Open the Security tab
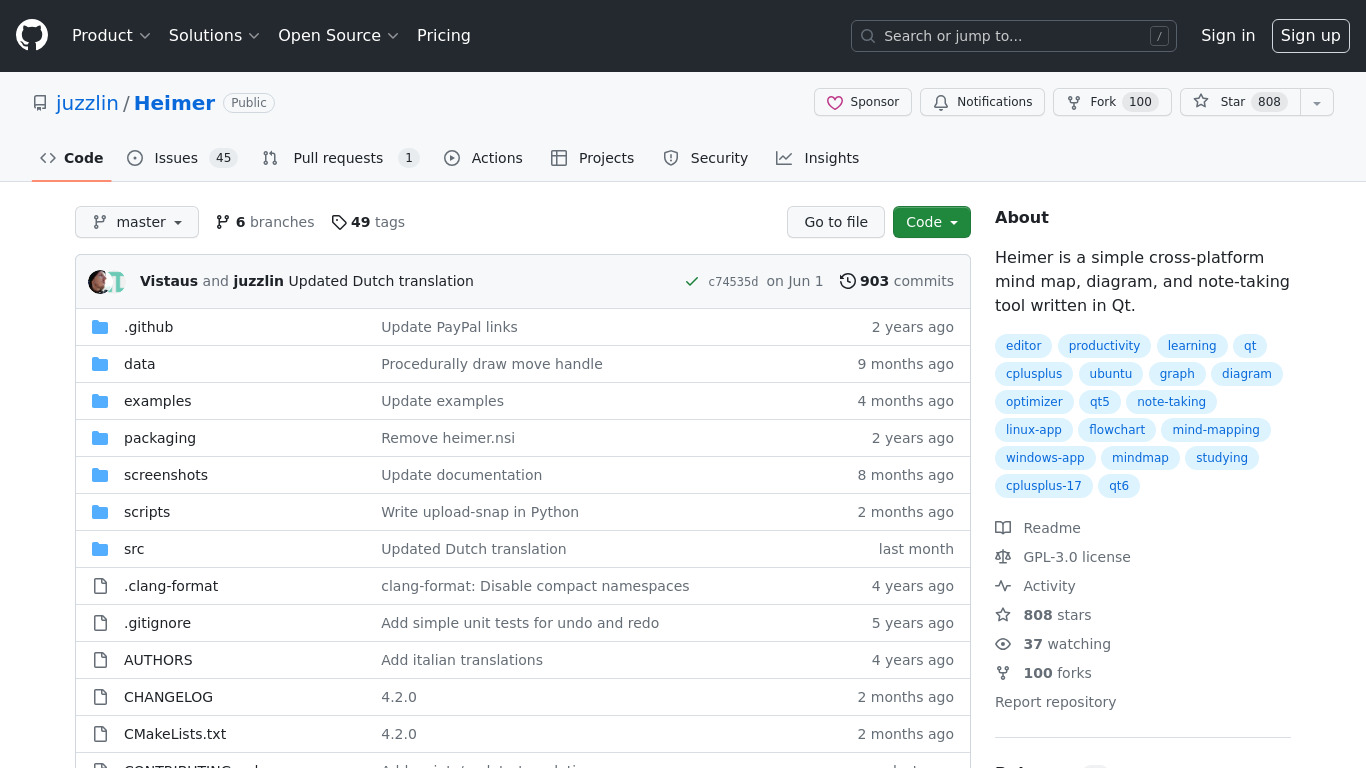Screen dimensions: 1366x768 point(705,158)
